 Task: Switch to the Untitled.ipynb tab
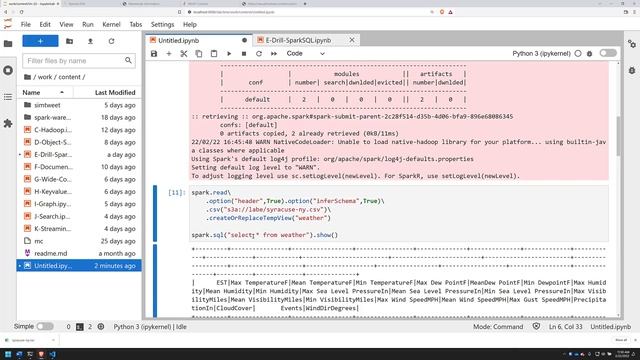pos(198,40)
